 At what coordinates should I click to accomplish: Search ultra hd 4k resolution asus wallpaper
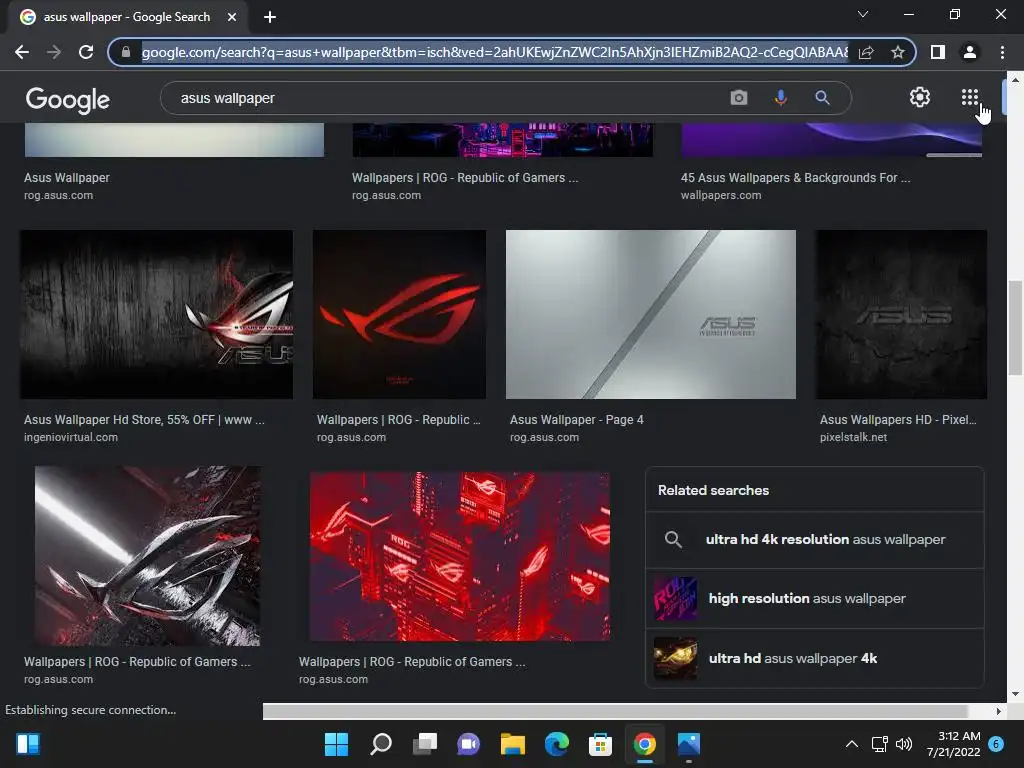point(814,539)
